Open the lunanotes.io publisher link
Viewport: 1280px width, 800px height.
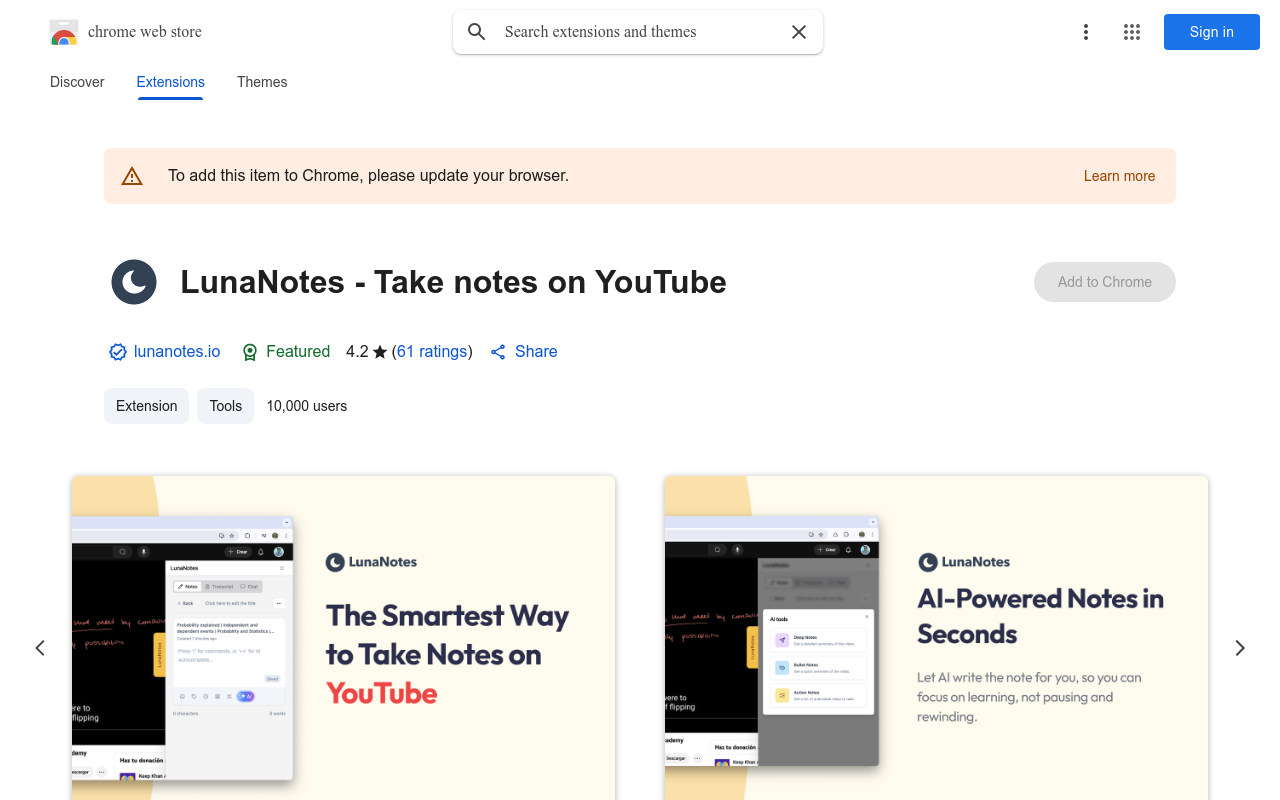pos(177,352)
